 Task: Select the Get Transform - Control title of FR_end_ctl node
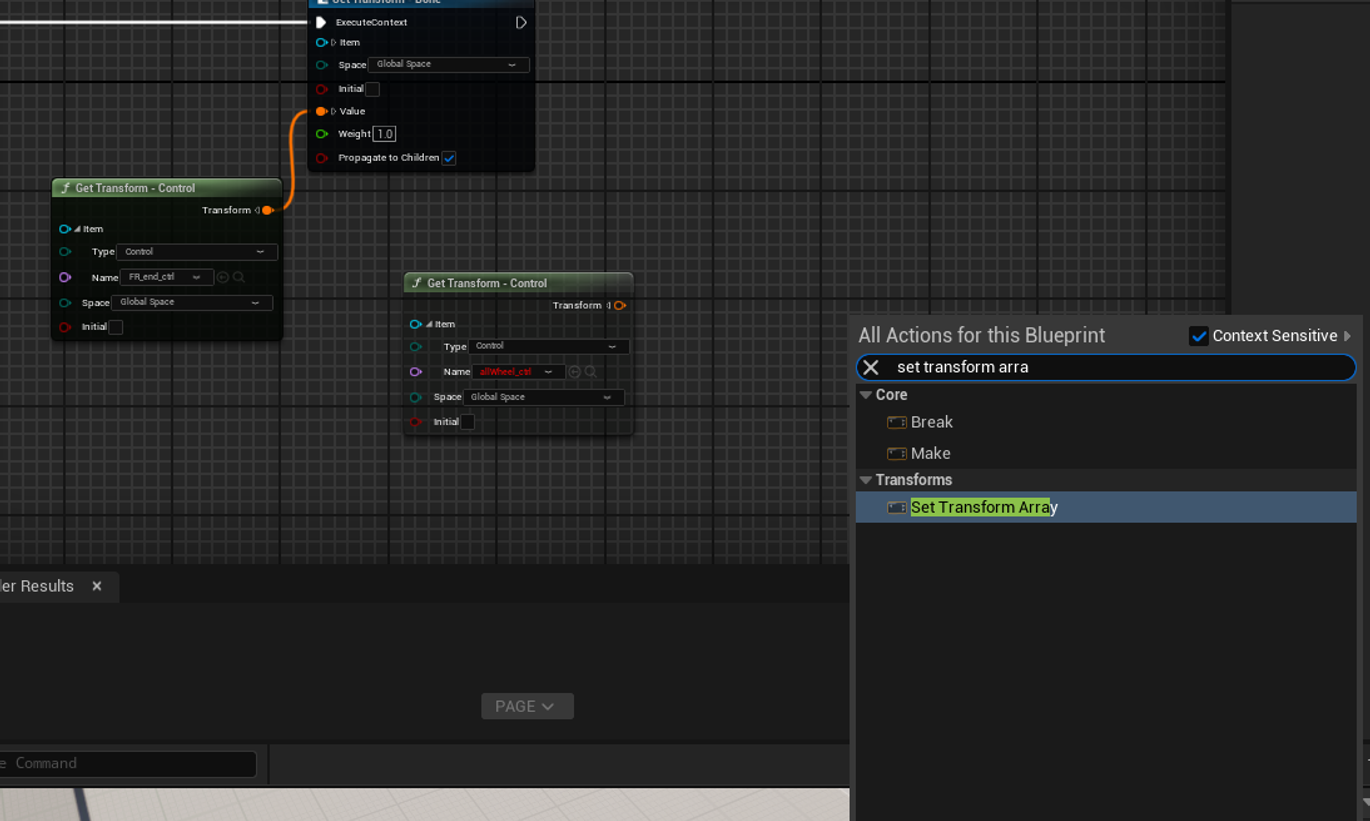pos(135,188)
